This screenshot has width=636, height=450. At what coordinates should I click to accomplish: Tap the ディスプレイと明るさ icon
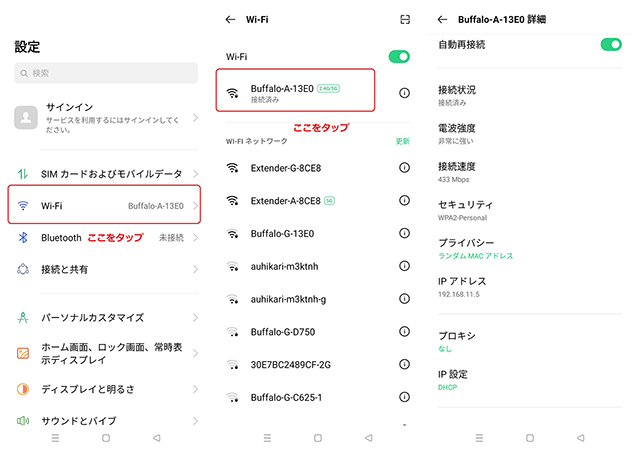[x=23, y=389]
